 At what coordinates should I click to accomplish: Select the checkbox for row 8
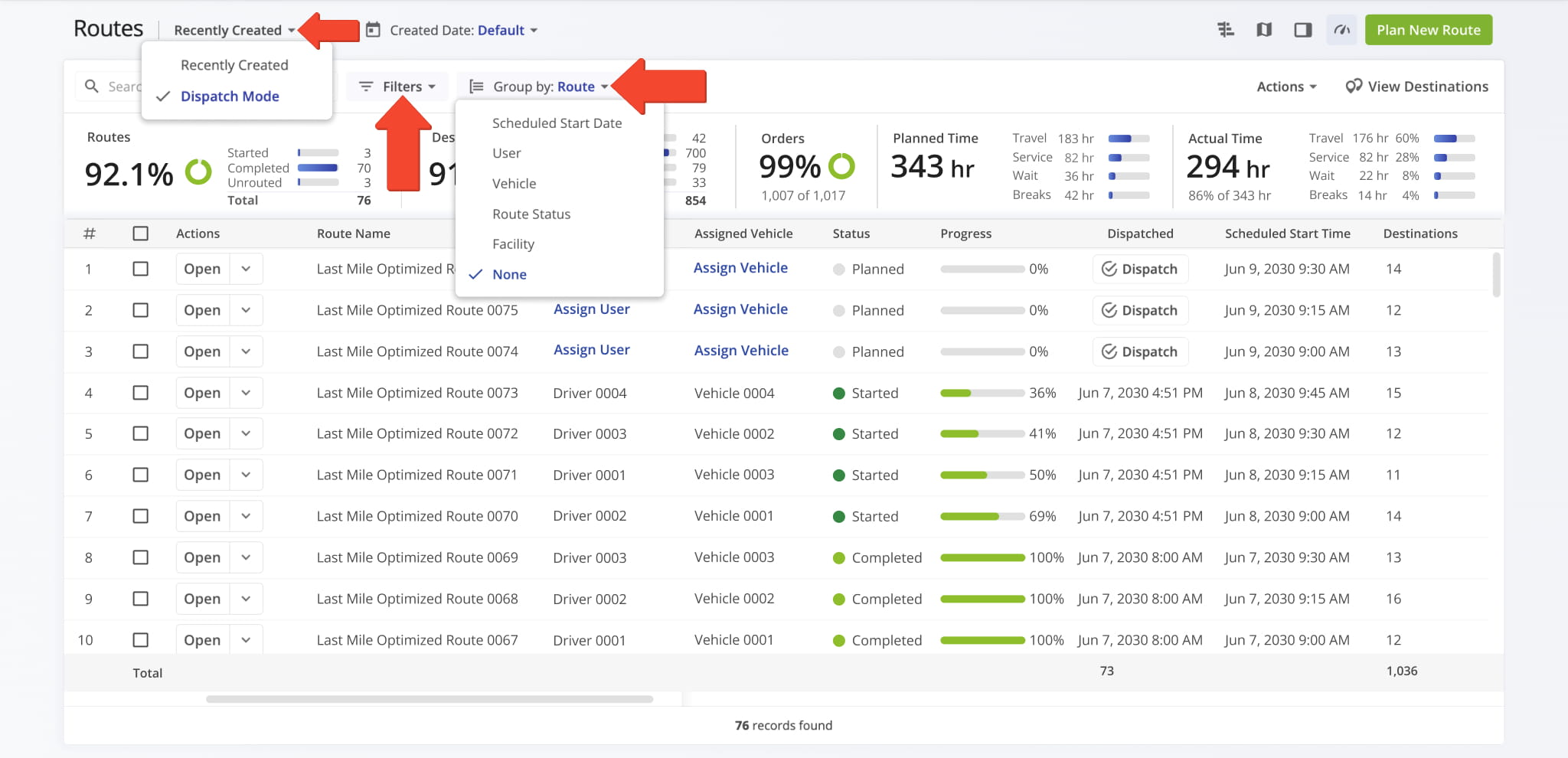pos(140,557)
